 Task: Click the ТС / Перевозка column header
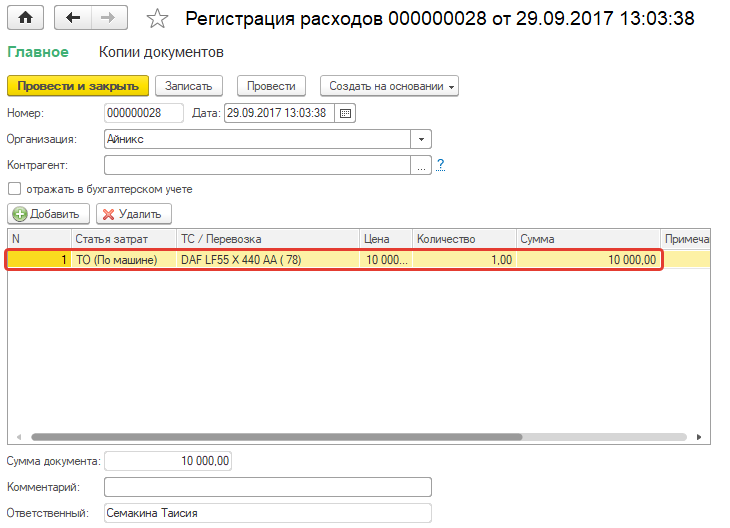pos(268,239)
